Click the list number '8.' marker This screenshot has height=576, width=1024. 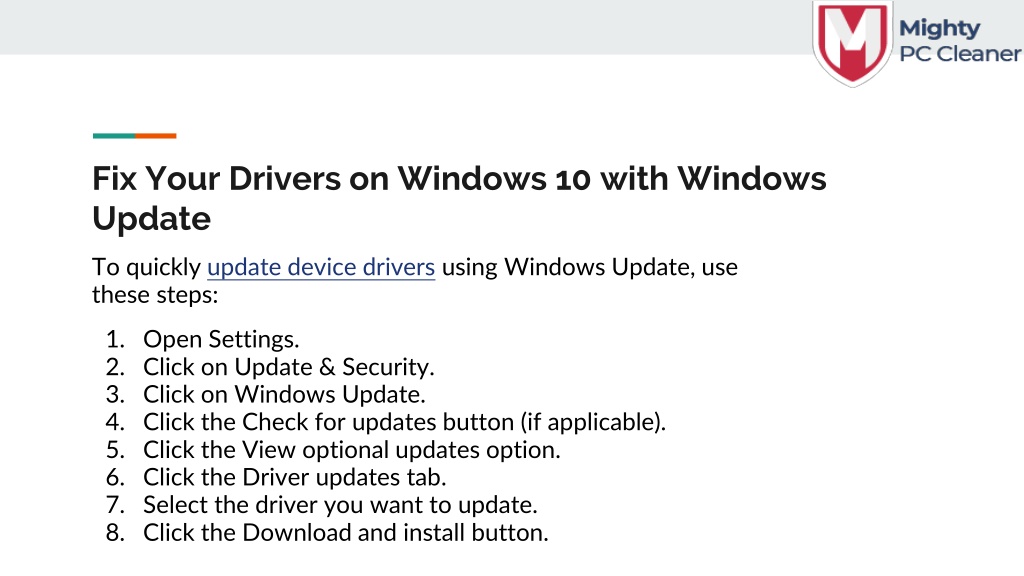115,533
